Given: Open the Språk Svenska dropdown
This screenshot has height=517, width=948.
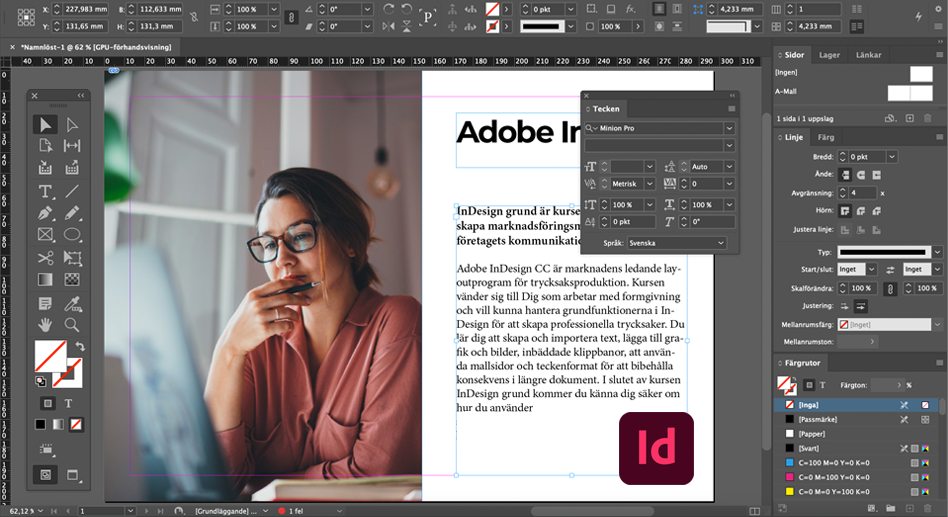Looking at the screenshot, I should [x=677, y=243].
